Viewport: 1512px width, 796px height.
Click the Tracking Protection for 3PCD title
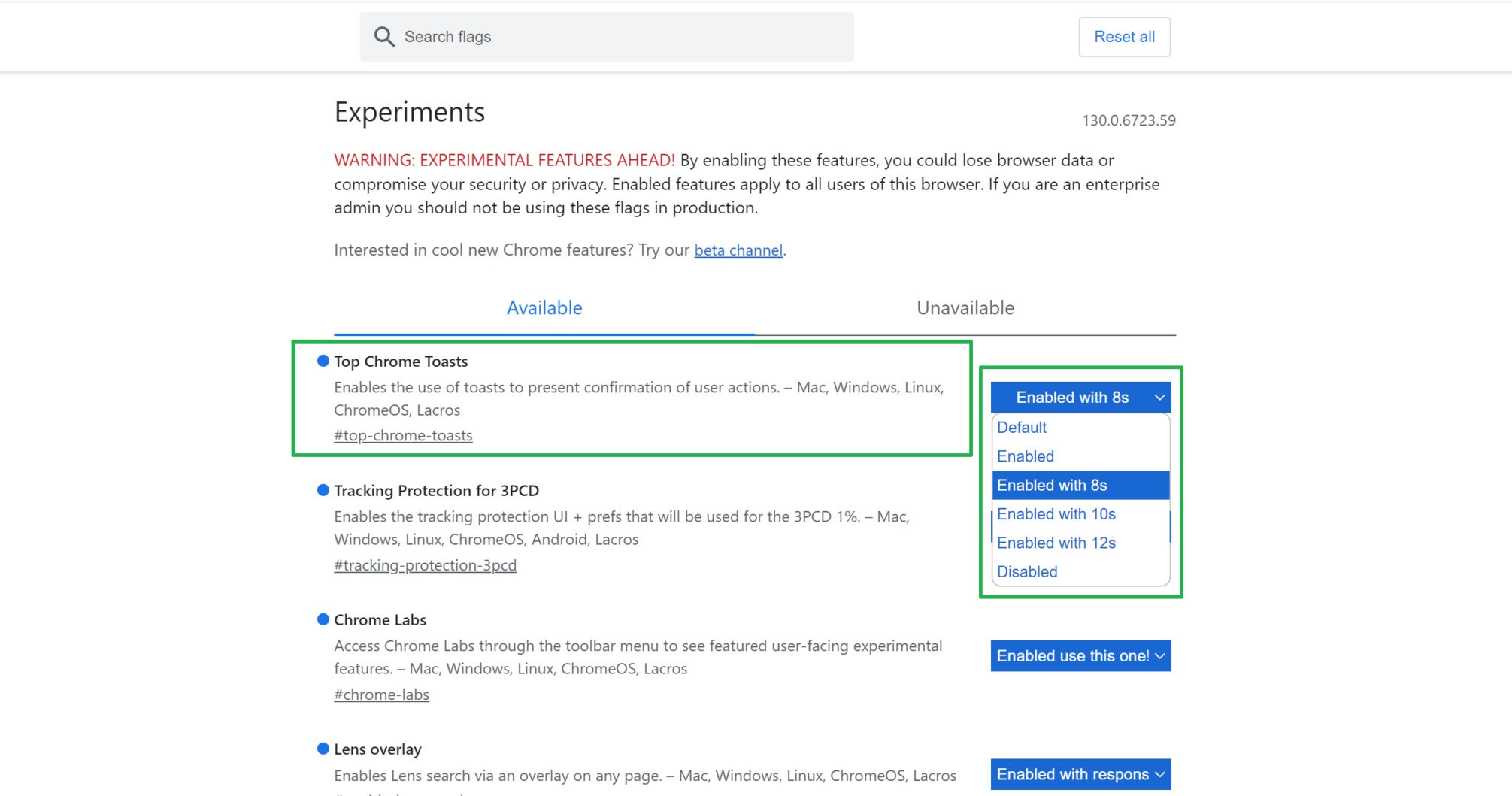tap(436, 491)
